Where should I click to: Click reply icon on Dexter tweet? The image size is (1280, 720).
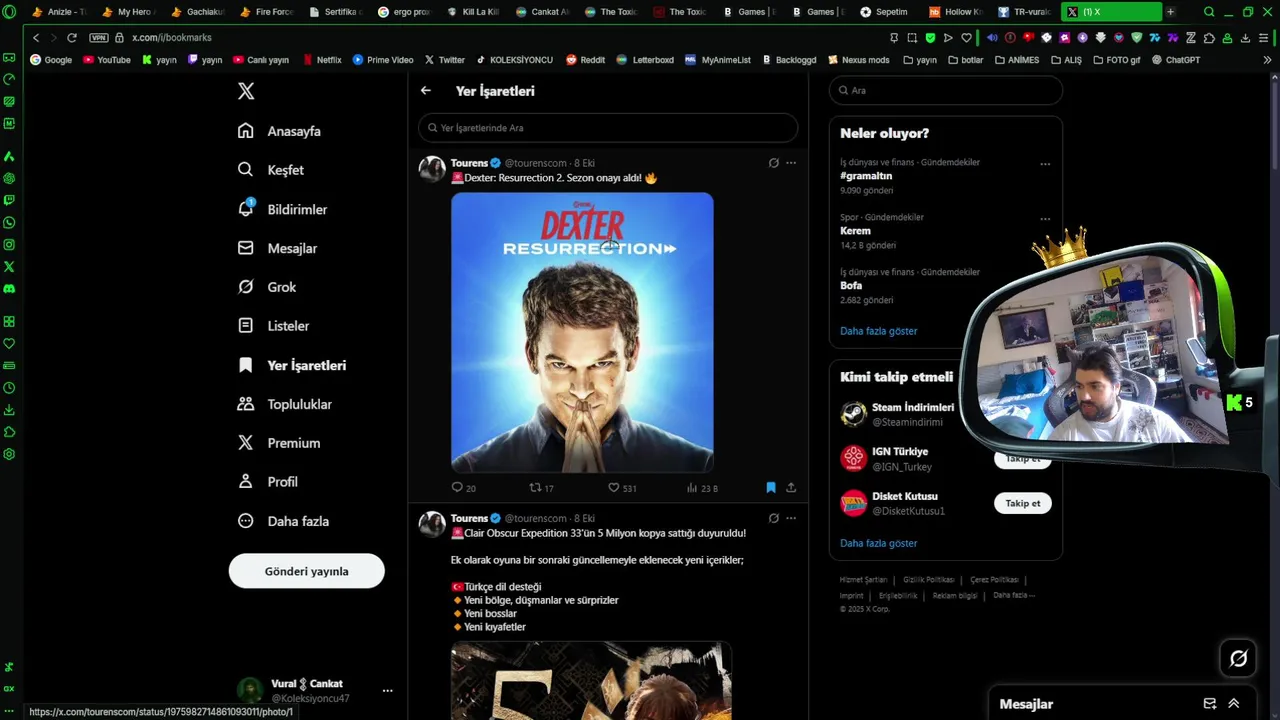457,488
